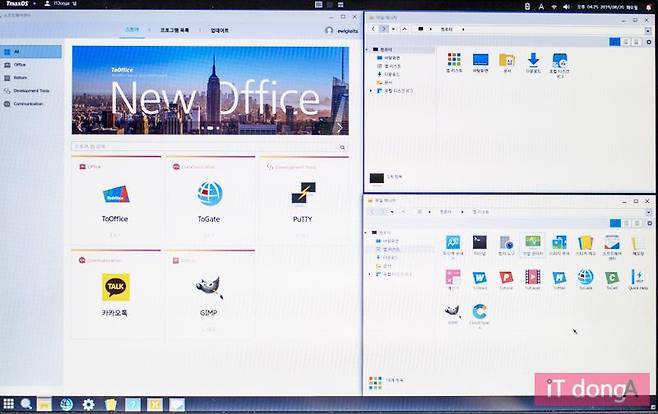Image resolution: width=658 pixels, height=414 pixels.
Task: Select icon view mode in upper file manager
Action: click(x=615, y=42)
